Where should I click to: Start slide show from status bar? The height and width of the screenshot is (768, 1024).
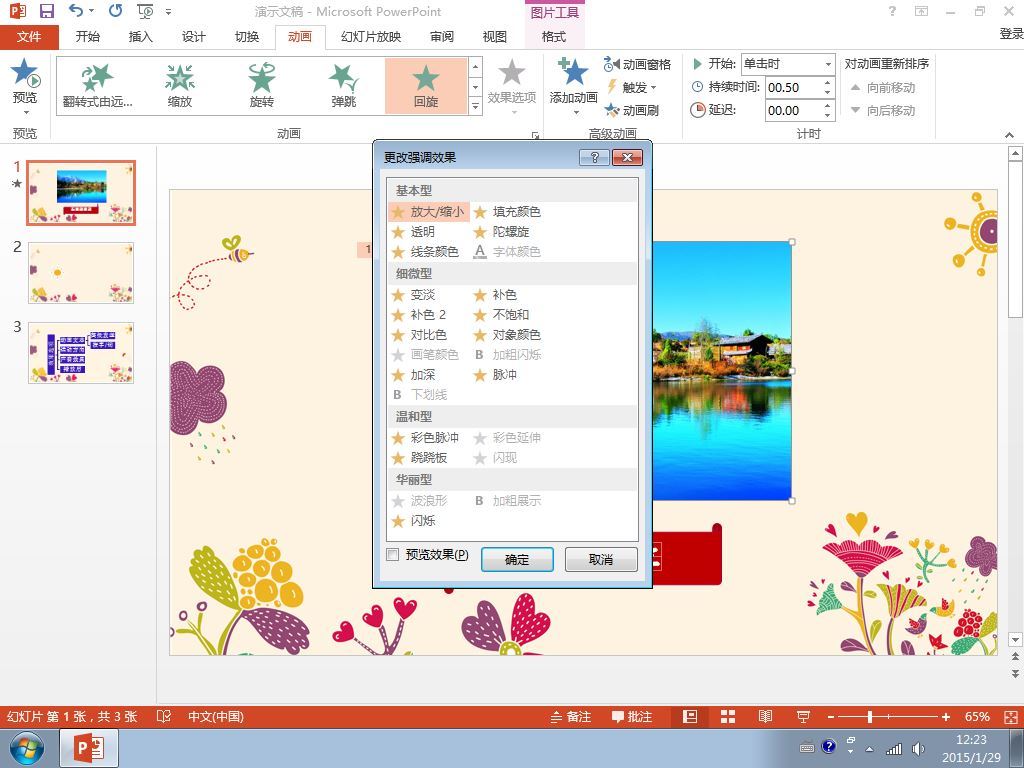[x=803, y=716]
